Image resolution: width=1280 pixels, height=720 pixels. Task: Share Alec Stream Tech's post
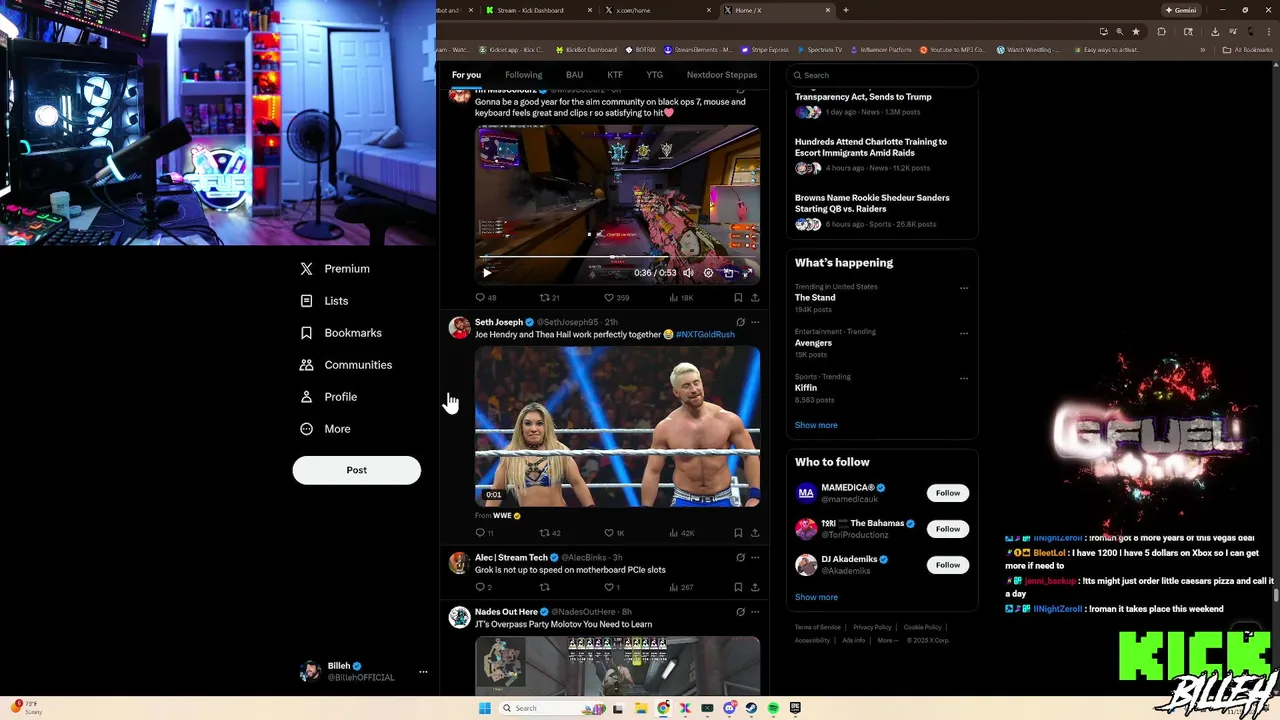755,587
